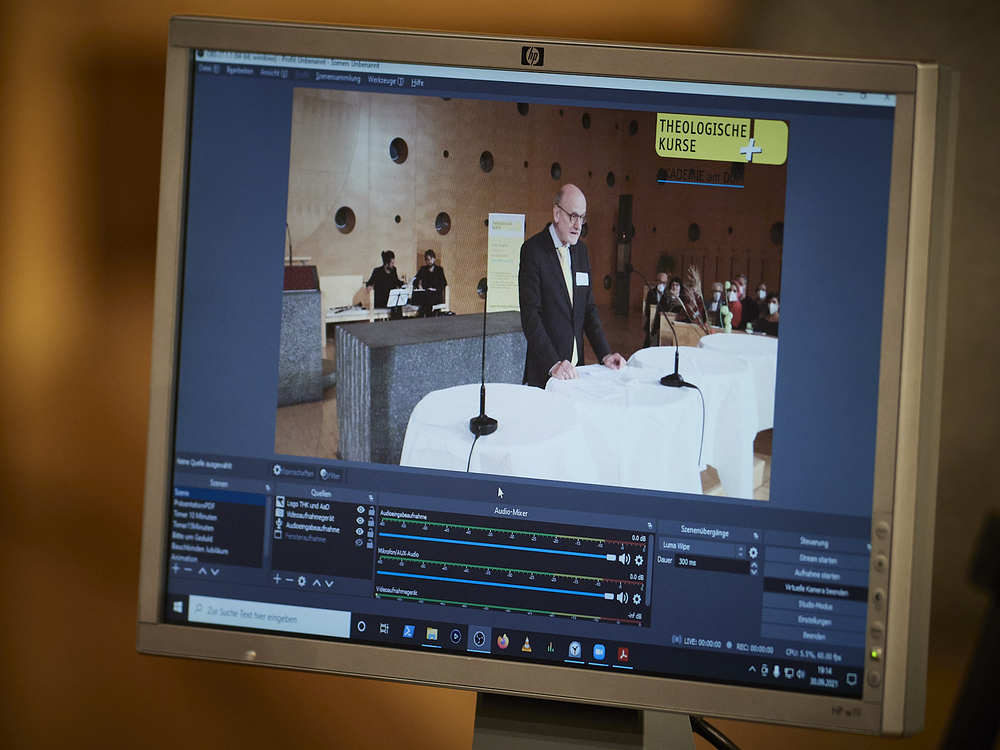Click the Stream starten button

point(816,559)
